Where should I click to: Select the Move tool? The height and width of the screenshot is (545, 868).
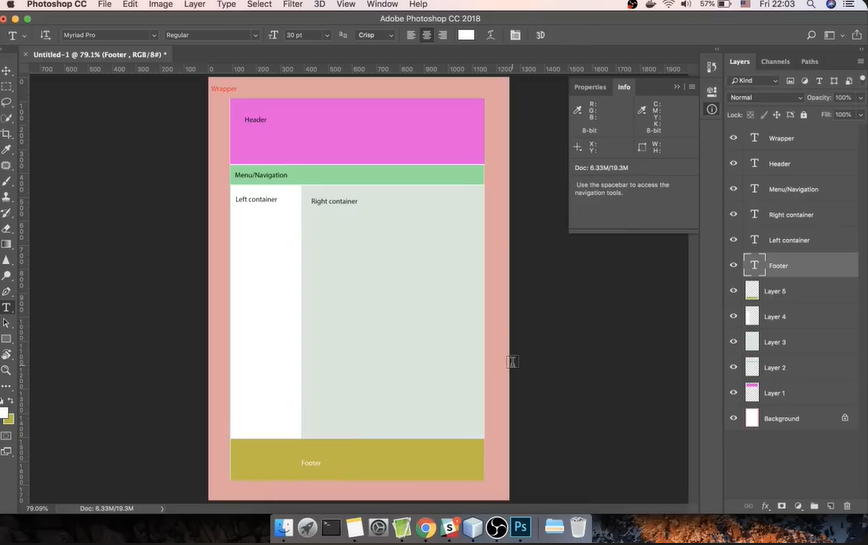point(6,71)
